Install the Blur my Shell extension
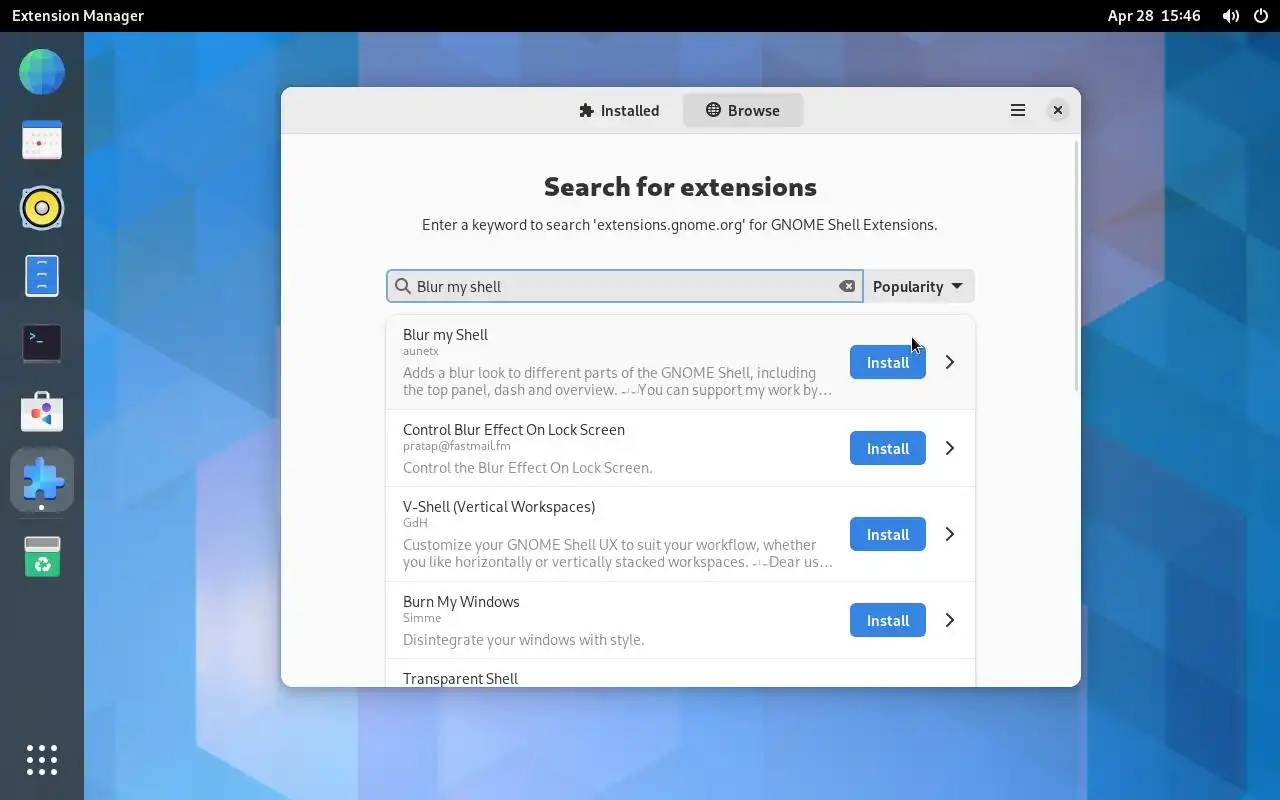This screenshot has width=1280, height=800. (888, 362)
